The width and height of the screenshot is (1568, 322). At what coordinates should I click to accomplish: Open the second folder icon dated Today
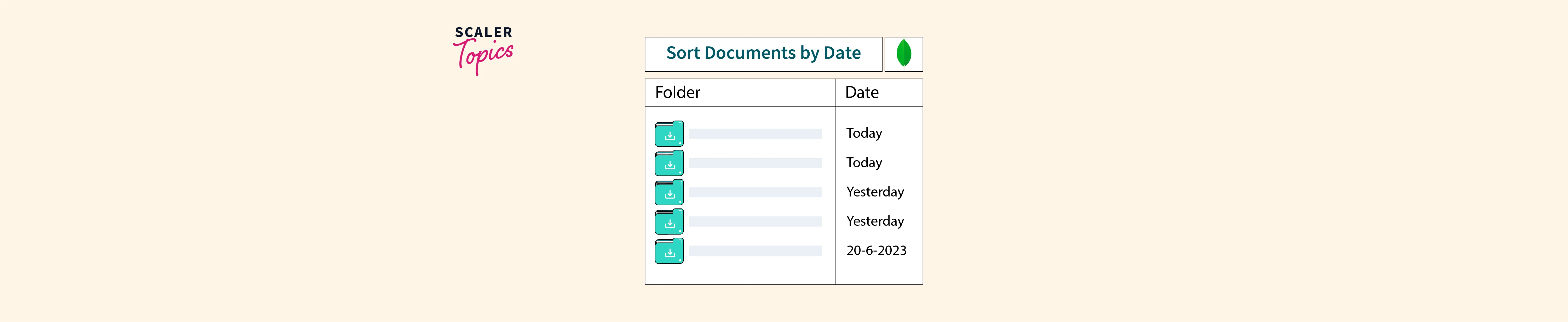(x=669, y=163)
